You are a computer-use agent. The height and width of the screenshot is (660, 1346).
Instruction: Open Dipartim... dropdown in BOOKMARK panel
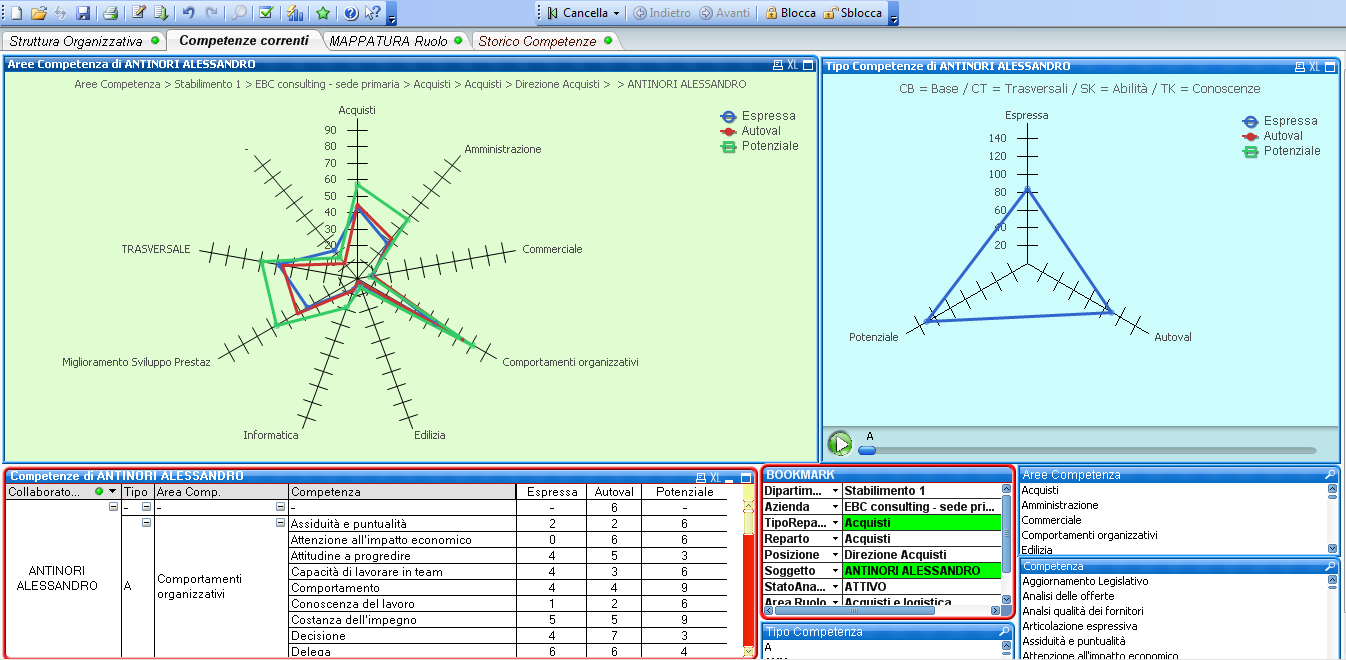click(835, 491)
